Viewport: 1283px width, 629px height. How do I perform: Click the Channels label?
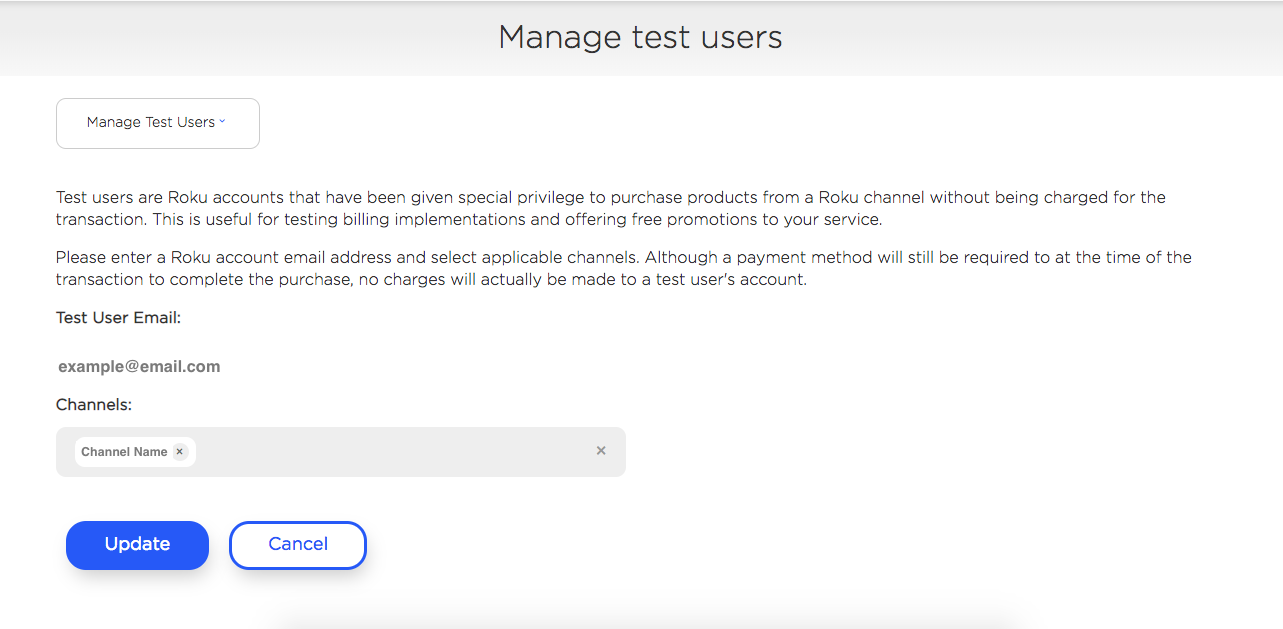94,405
